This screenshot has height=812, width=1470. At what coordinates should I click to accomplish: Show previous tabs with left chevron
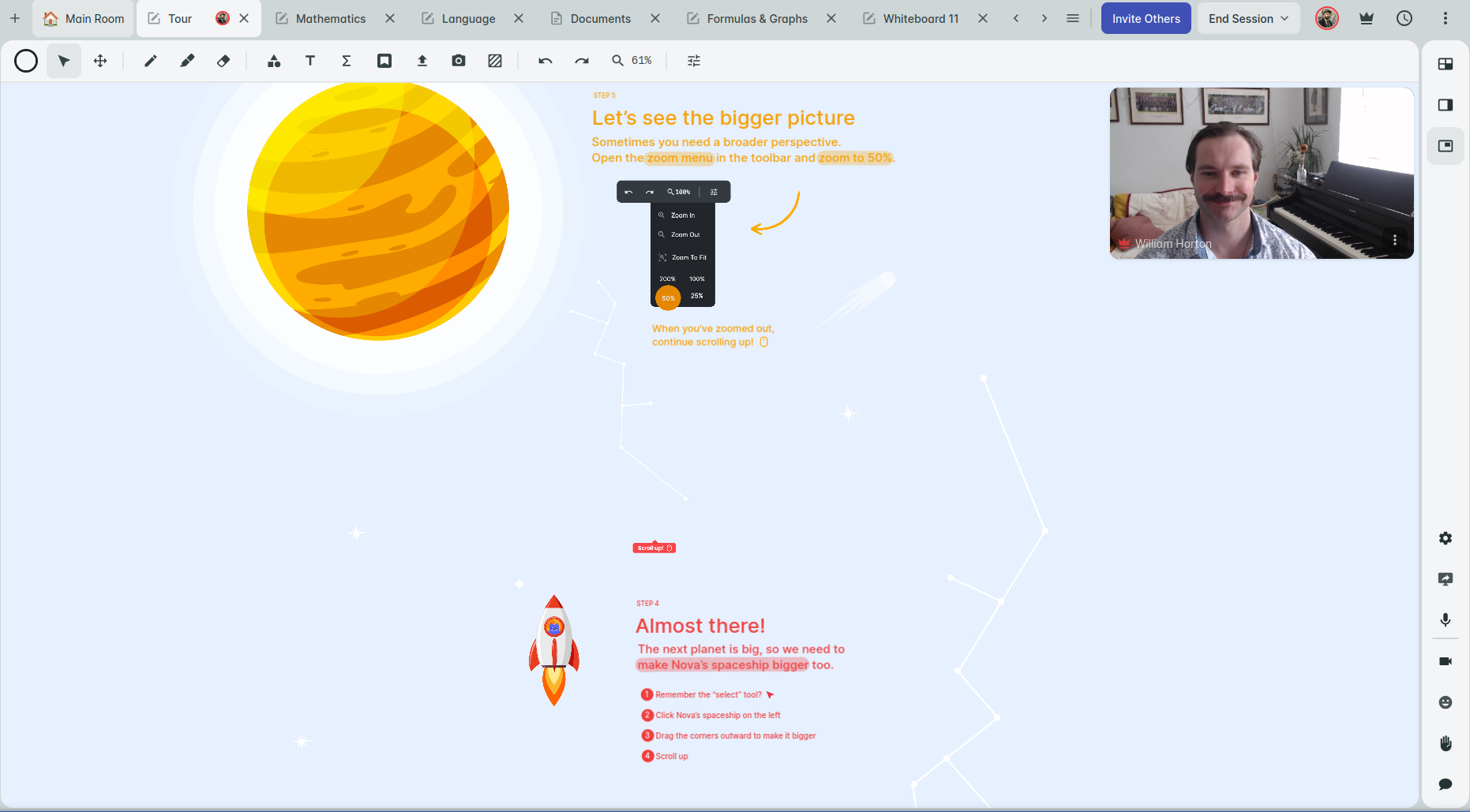[1016, 18]
